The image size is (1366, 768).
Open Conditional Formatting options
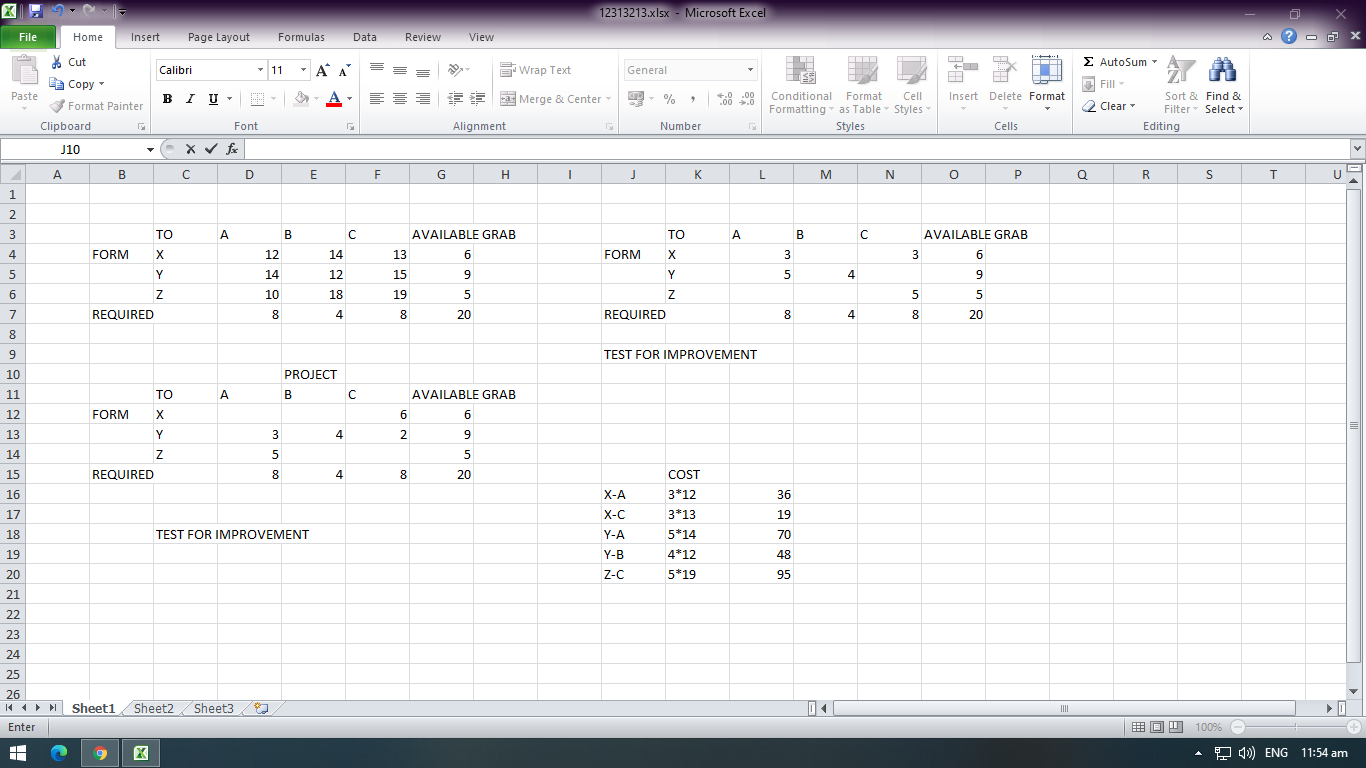(x=800, y=85)
